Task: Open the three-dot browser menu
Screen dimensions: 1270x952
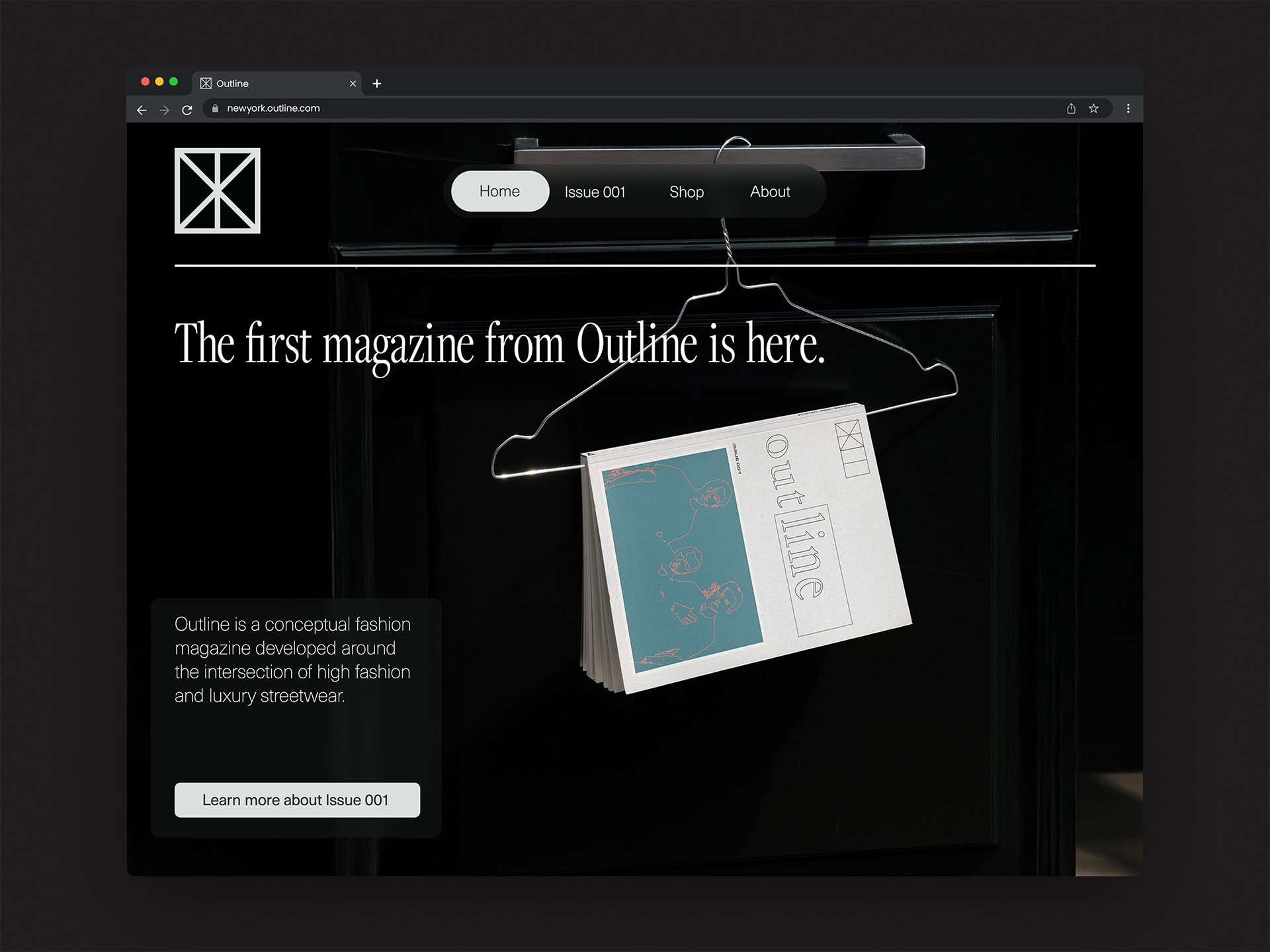Action: [1128, 108]
